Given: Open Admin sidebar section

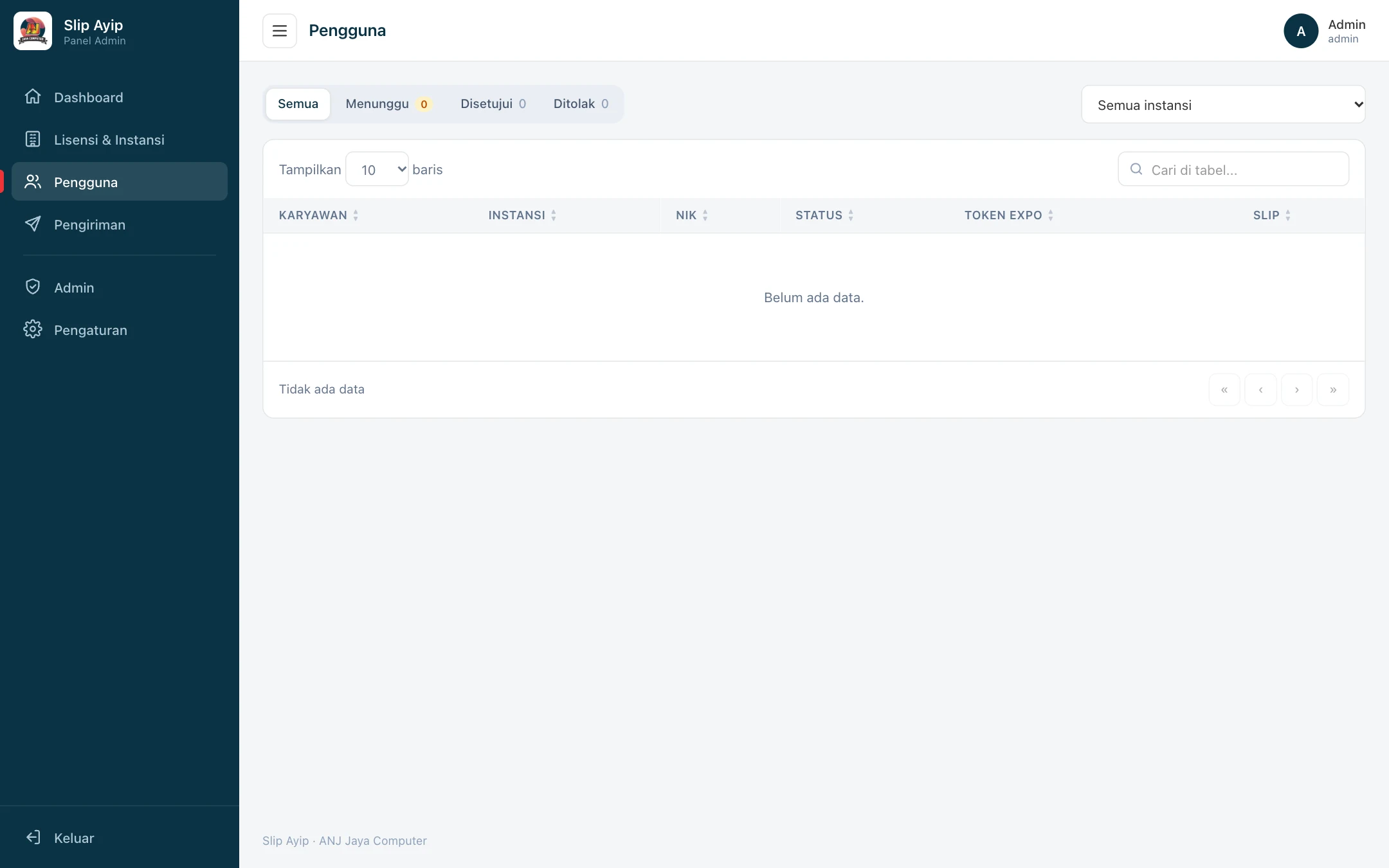Looking at the screenshot, I should (120, 287).
